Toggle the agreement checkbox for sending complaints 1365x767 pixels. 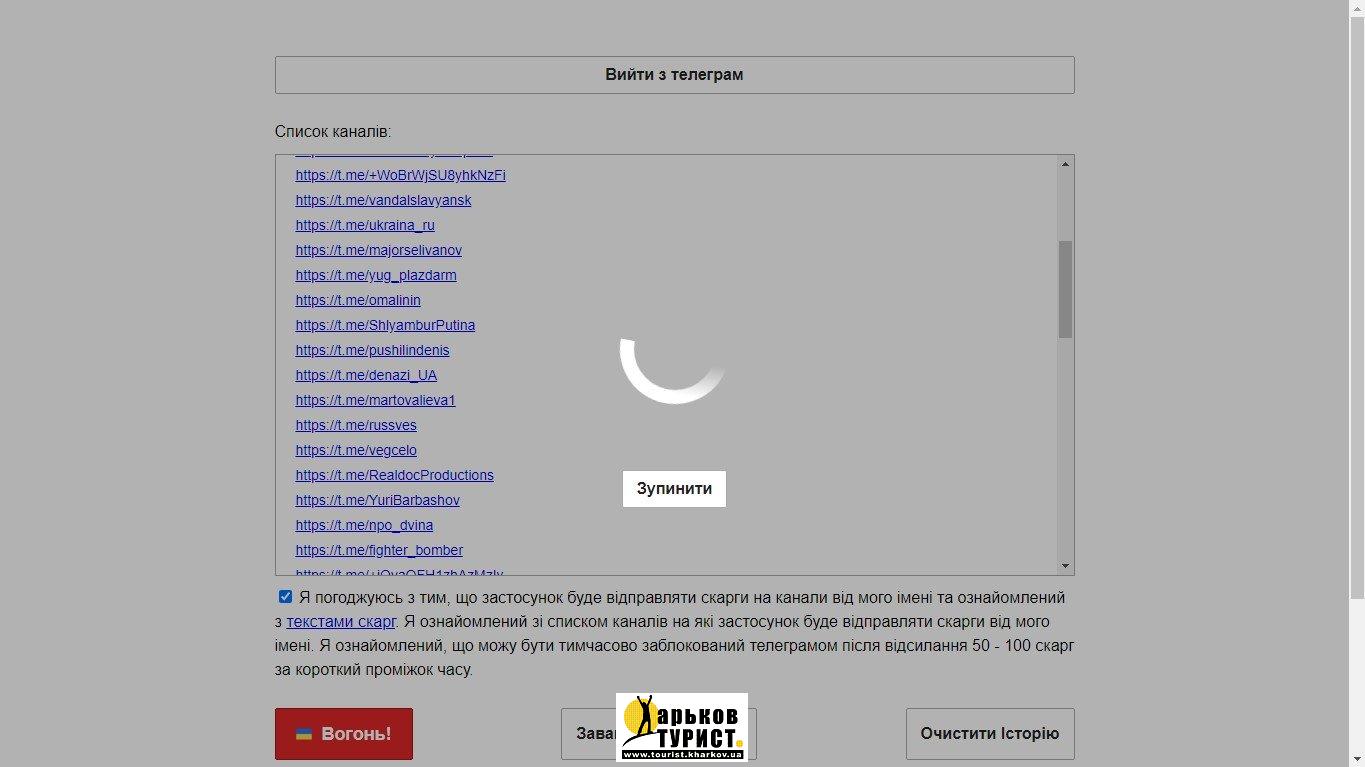pyautogui.click(x=285, y=597)
